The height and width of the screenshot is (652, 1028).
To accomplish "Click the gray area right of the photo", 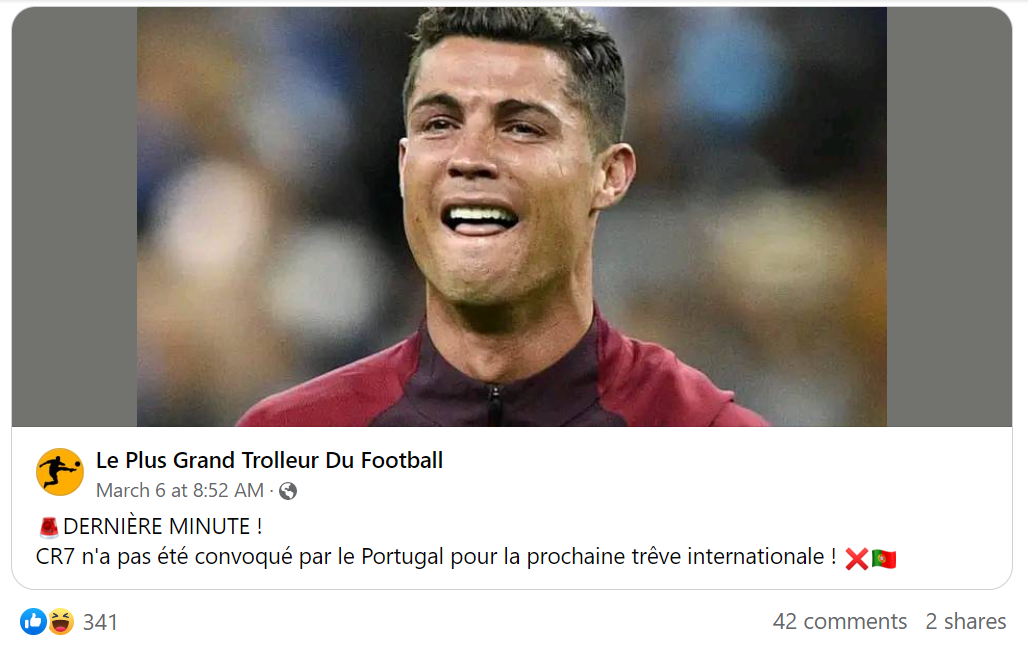I will click(x=949, y=216).
